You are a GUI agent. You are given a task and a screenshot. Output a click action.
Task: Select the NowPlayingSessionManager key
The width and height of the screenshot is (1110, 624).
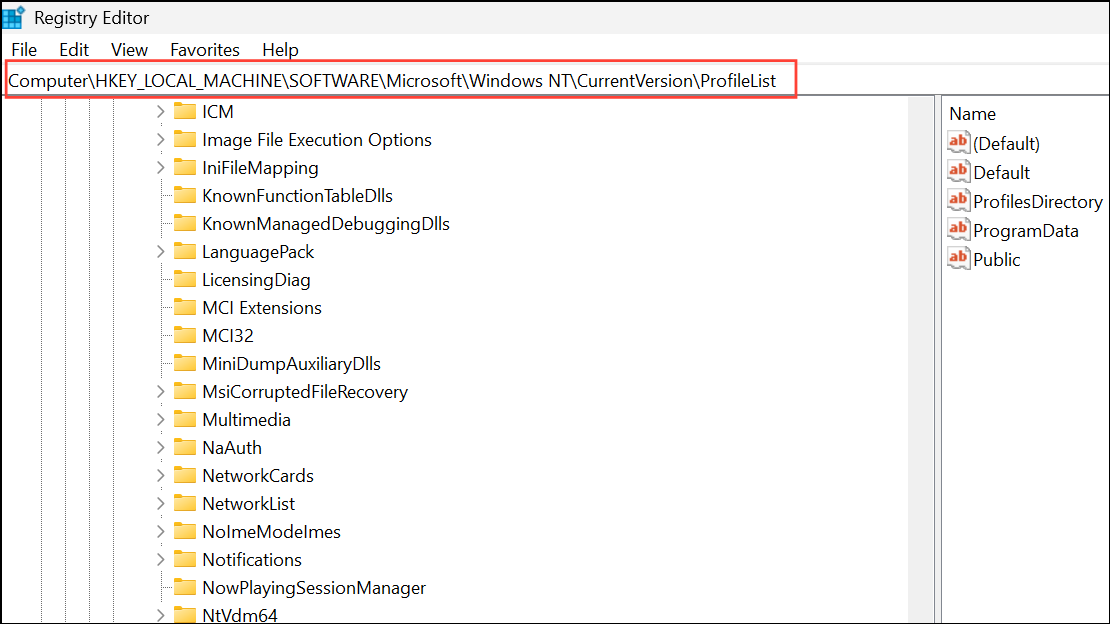[x=314, y=587]
